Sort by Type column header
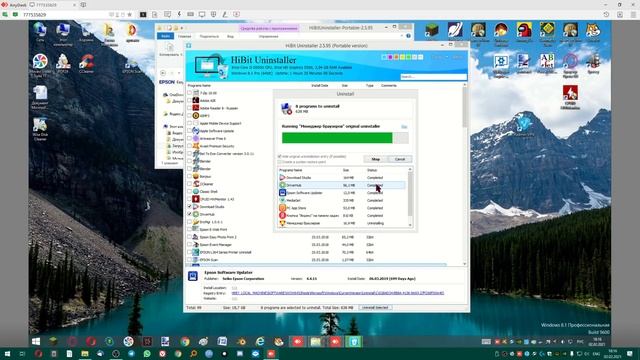Image resolution: width=640 pixels, height=360 pixels. (x=370, y=86)
